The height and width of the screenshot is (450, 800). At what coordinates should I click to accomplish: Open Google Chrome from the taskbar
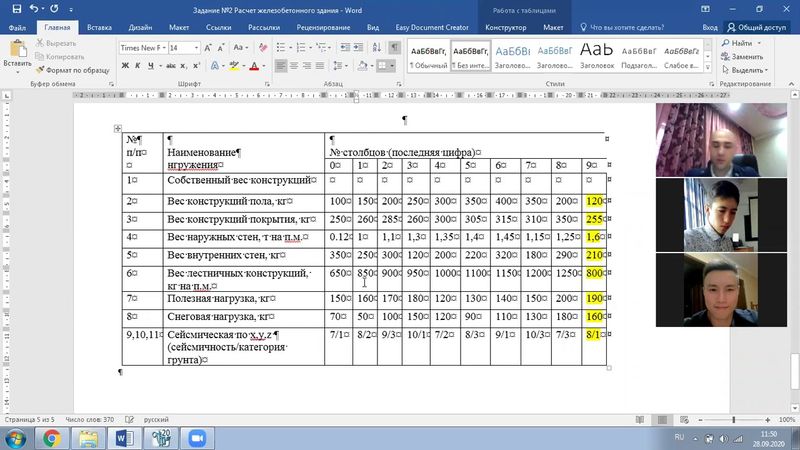pyautogui.click(x=52, y=438)
